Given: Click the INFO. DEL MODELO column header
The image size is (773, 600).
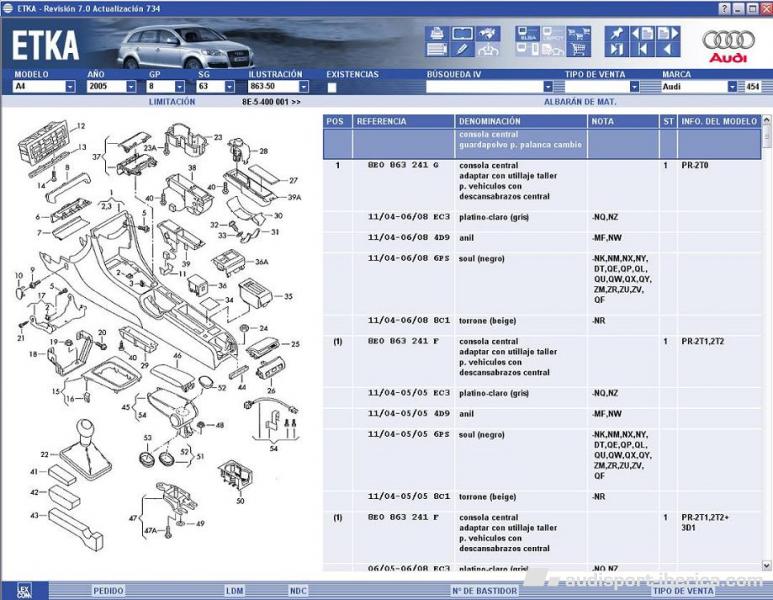Looking at the screenshot, I should tap(719, 121).
